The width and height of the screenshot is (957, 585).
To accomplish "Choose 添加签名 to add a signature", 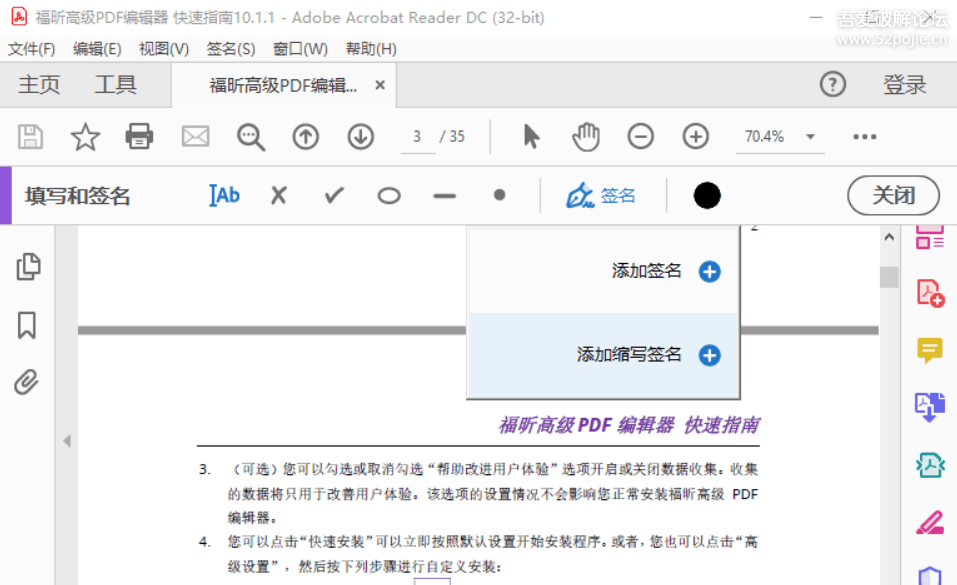I will coord(654,270).
